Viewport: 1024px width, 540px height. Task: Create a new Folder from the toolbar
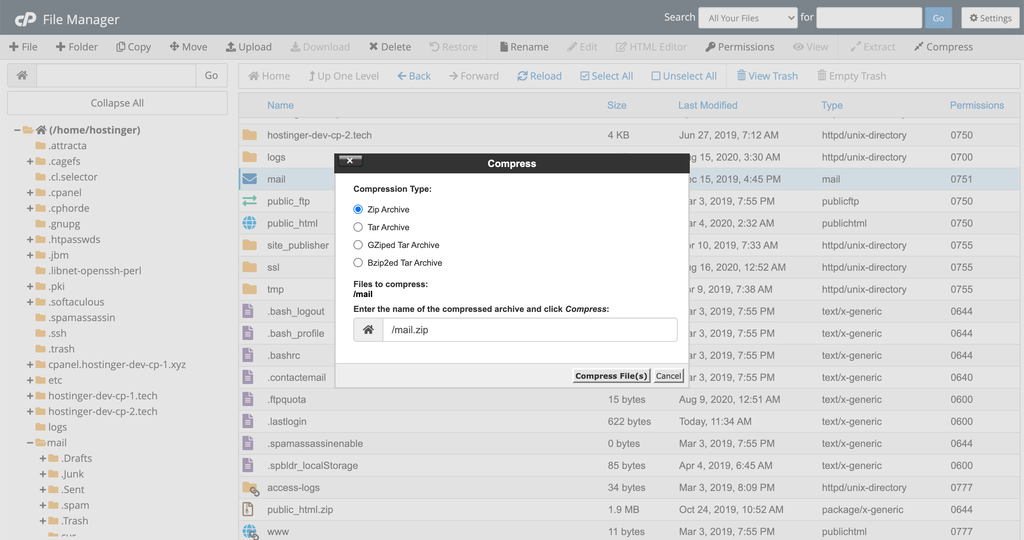(x=76, y=47)
